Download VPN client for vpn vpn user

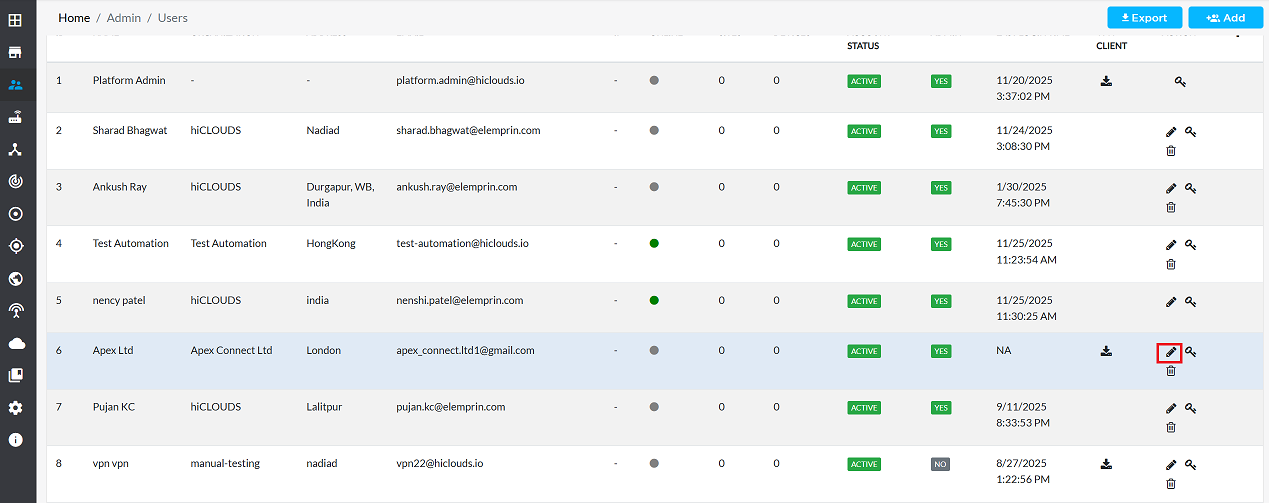coord(1106,464)
